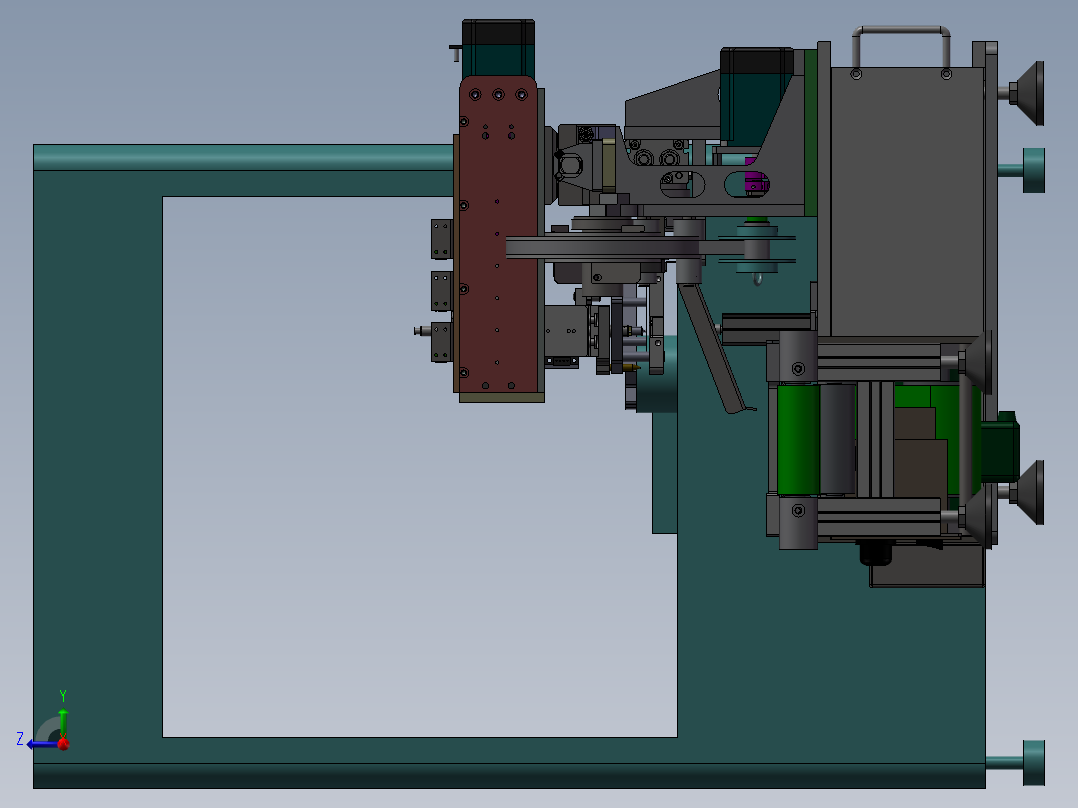Select the dark gray roller beside green roller
Screen dimensions: 1078x808
point(837,439)
